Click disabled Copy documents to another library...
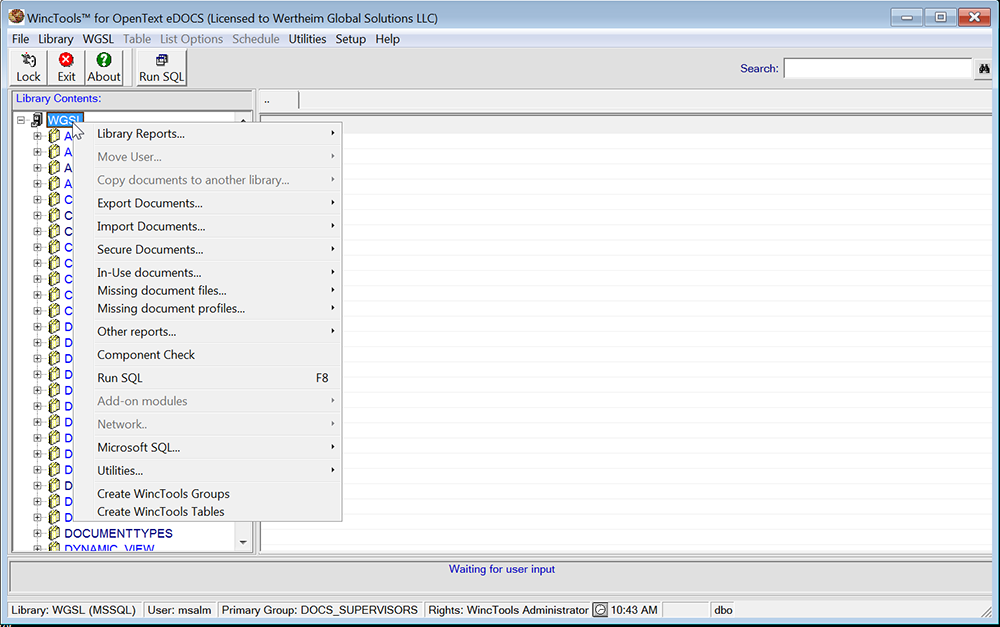The width and height of the screenshot is (1000, 627). (208, 180)
